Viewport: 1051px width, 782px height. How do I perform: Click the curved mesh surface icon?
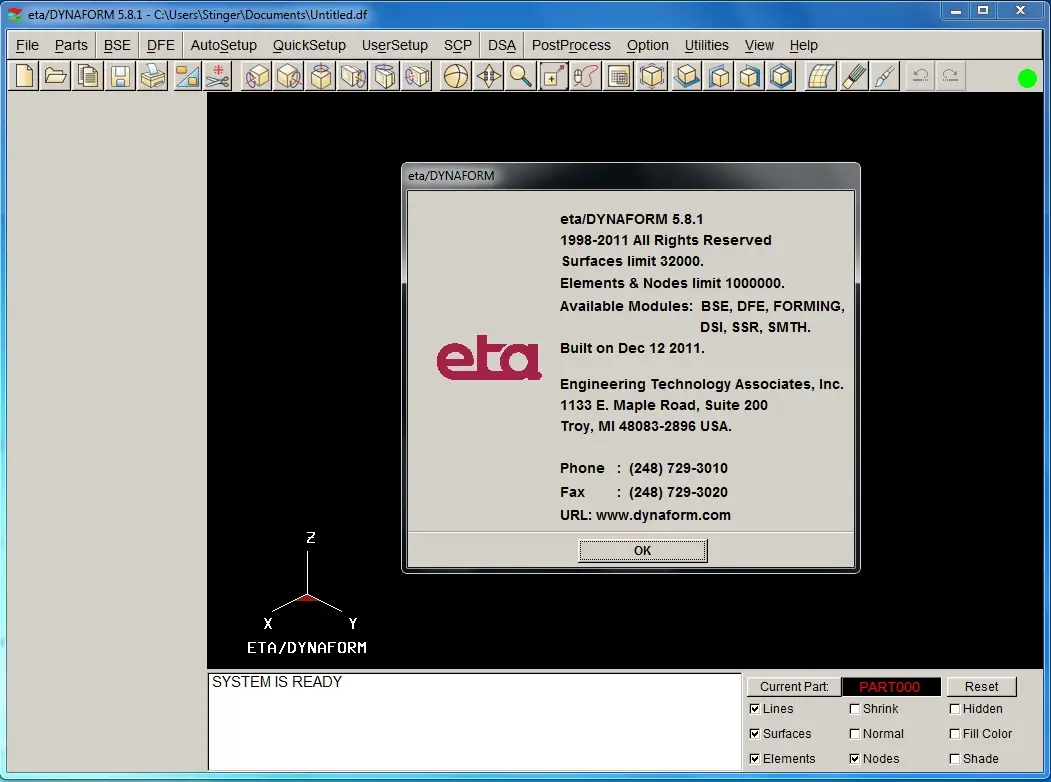click(820, 76)
